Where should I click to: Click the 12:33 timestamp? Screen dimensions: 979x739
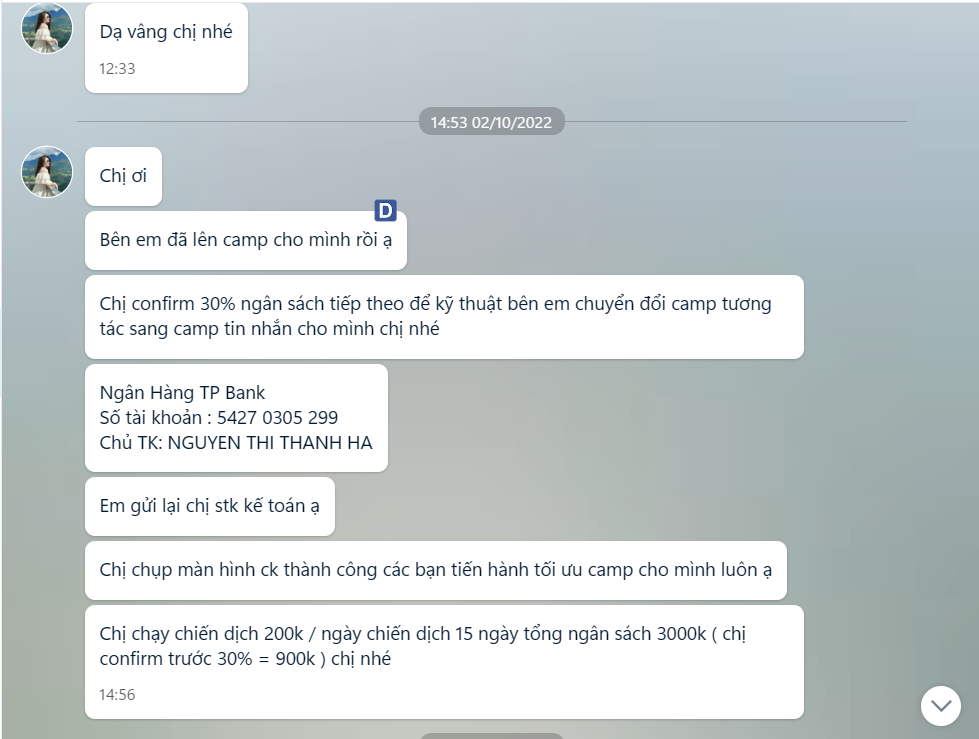(117, 69)
